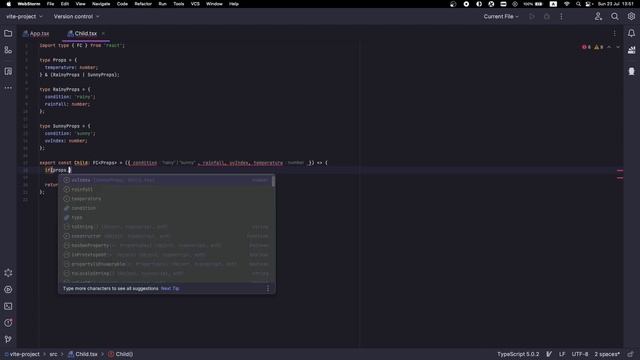Image resolution: width=640 pixels, height=360 pixels.
Task: Click the code style checkmark icon in status bar
Action: 549,354
